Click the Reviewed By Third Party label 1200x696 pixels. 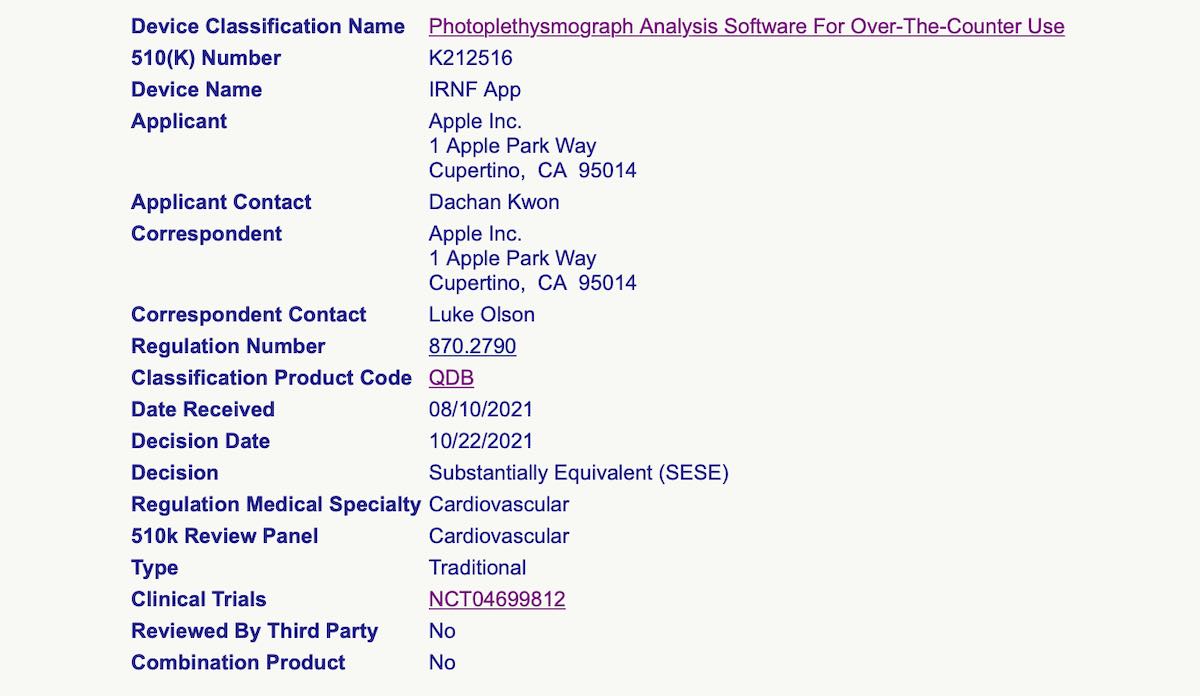(254, 631)
